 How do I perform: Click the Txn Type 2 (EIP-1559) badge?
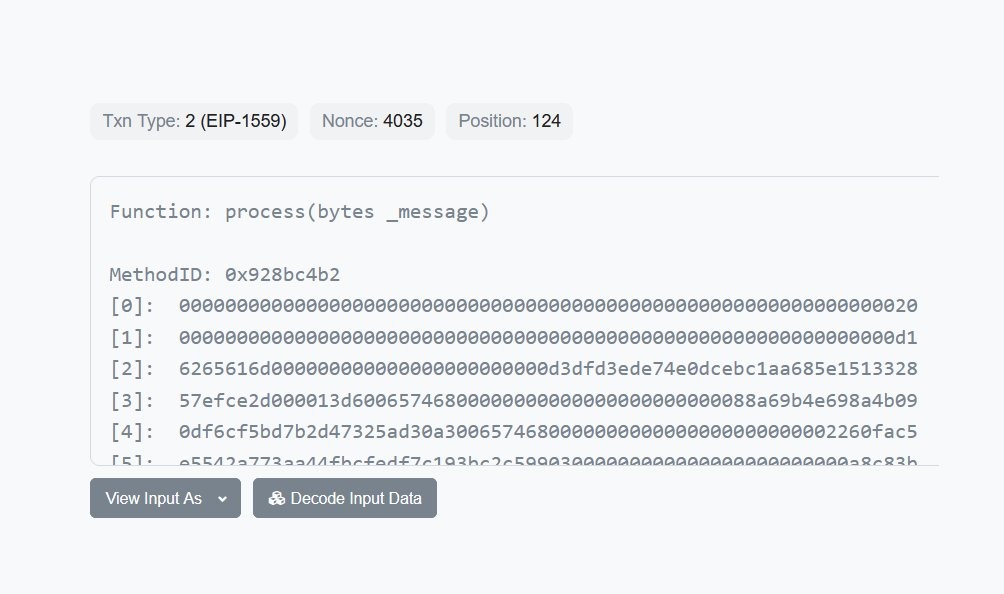pos(194,122)
